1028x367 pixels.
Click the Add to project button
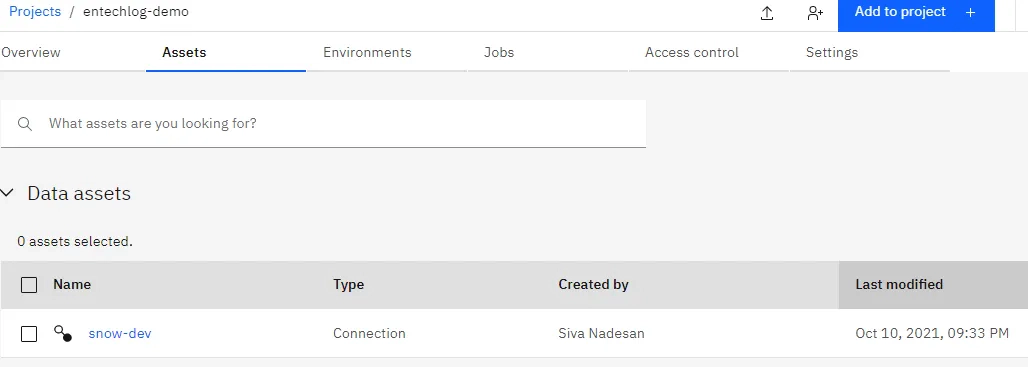pos(916,14)
